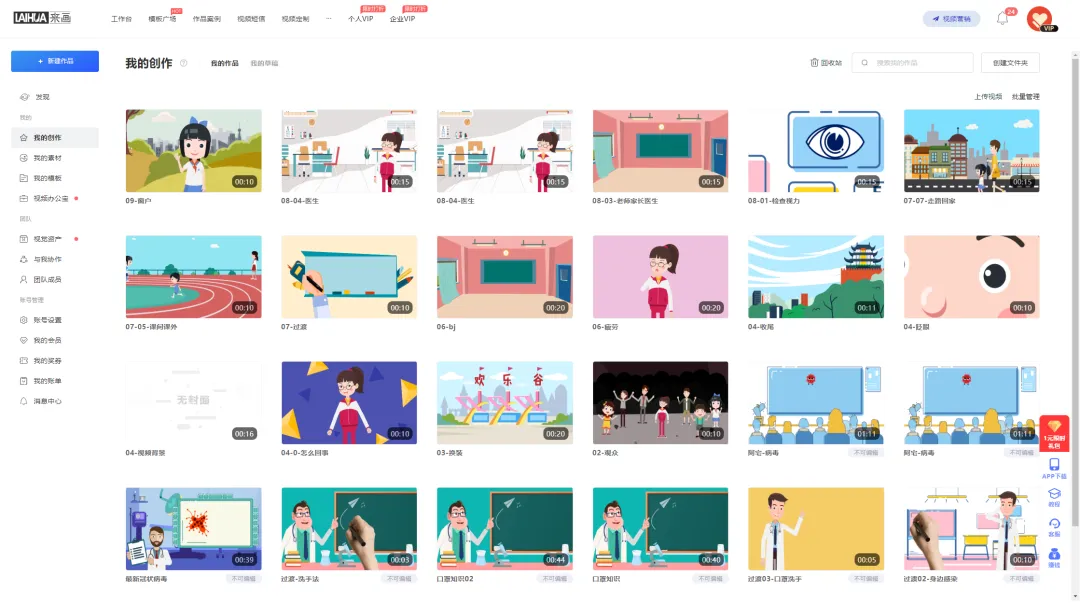This screenshot has width=1080, height=603.
Task: Open the 教程 tutorial floating icon
Action: (1054, 498)
